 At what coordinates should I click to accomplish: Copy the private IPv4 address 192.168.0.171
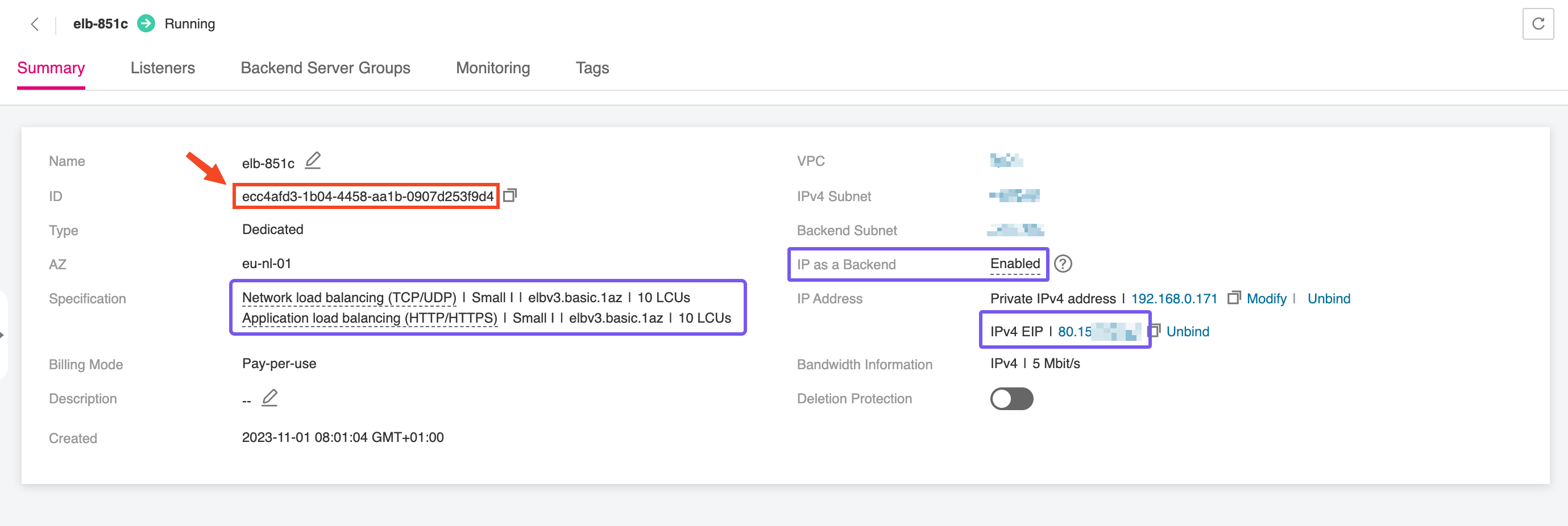tap(1233, 298)
